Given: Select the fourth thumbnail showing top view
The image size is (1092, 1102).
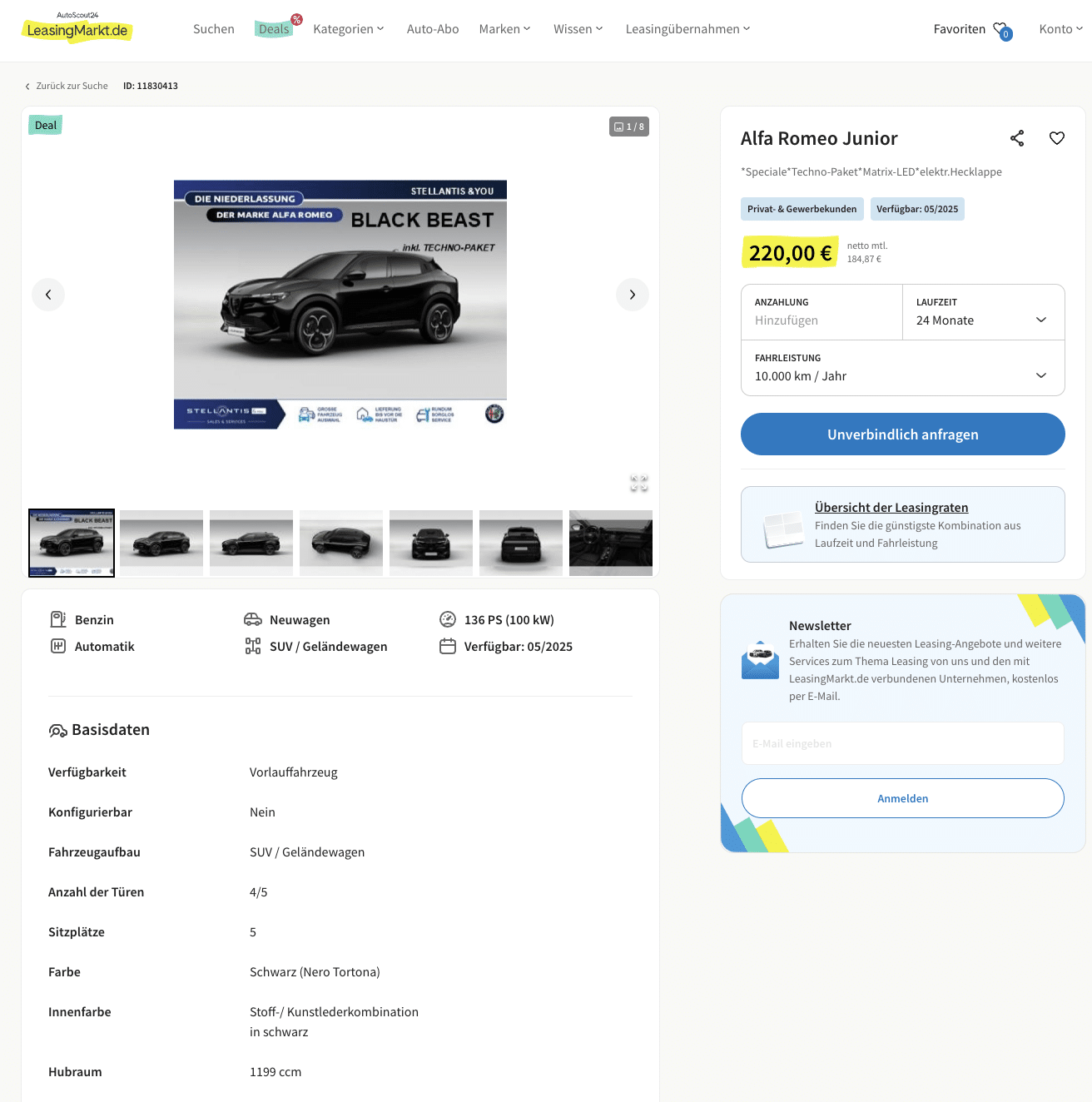Looking at the screenshot, I should tap(341, 543).
